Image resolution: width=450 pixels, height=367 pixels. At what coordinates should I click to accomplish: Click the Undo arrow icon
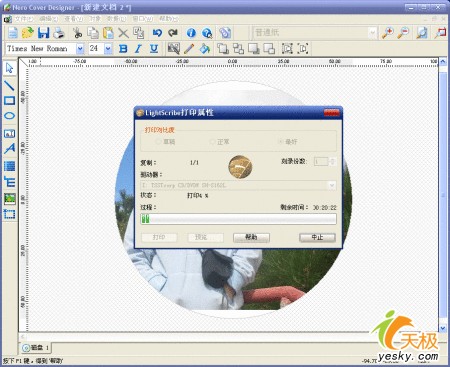coord(157,33)
